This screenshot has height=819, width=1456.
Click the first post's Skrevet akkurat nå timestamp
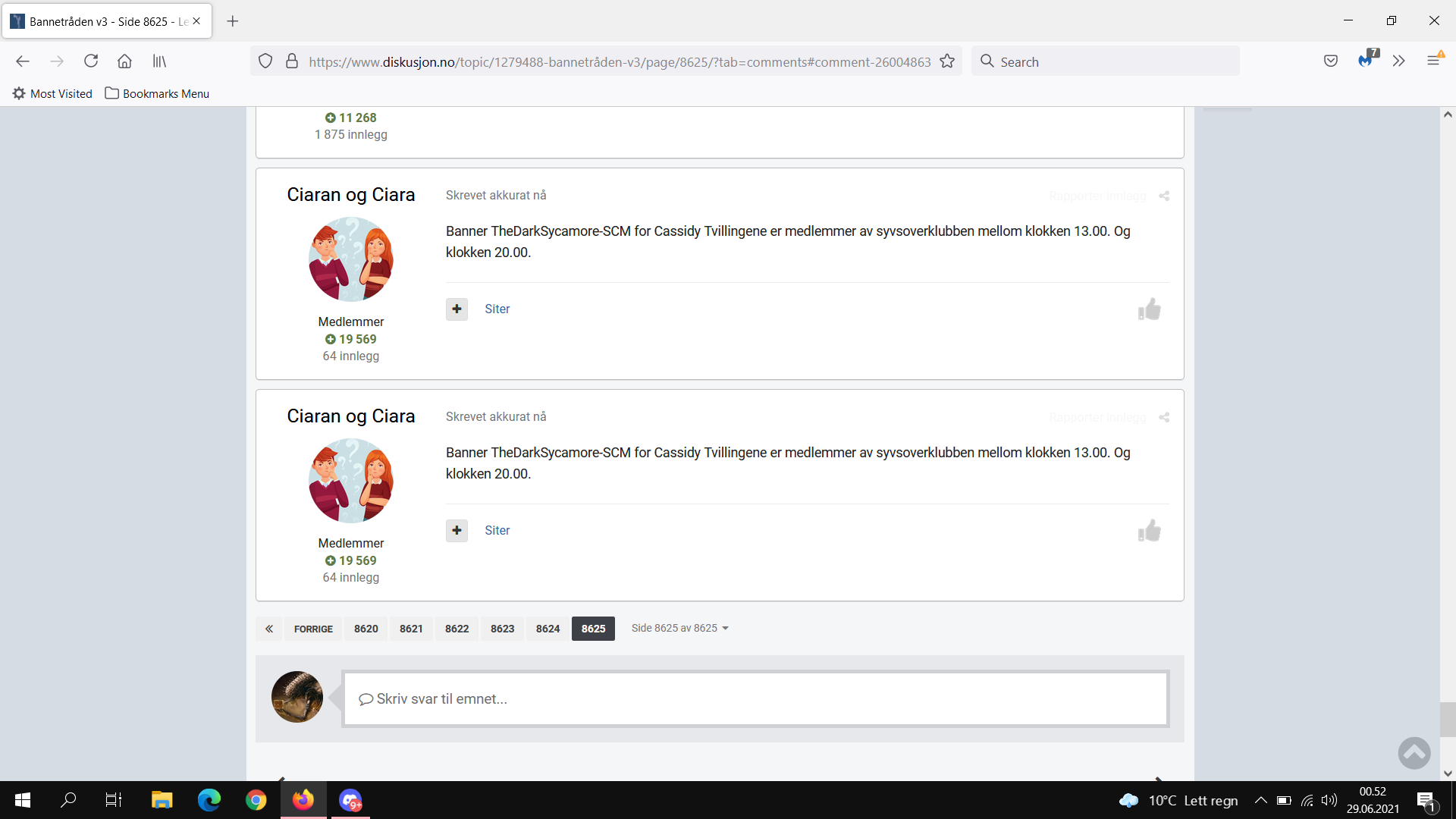[x=496, y=196]
